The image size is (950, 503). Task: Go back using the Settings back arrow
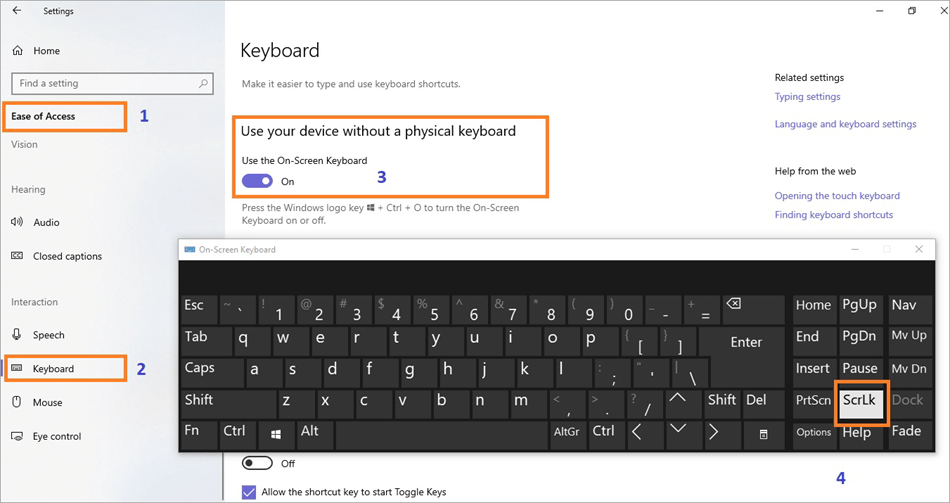[x=17, y=11]
